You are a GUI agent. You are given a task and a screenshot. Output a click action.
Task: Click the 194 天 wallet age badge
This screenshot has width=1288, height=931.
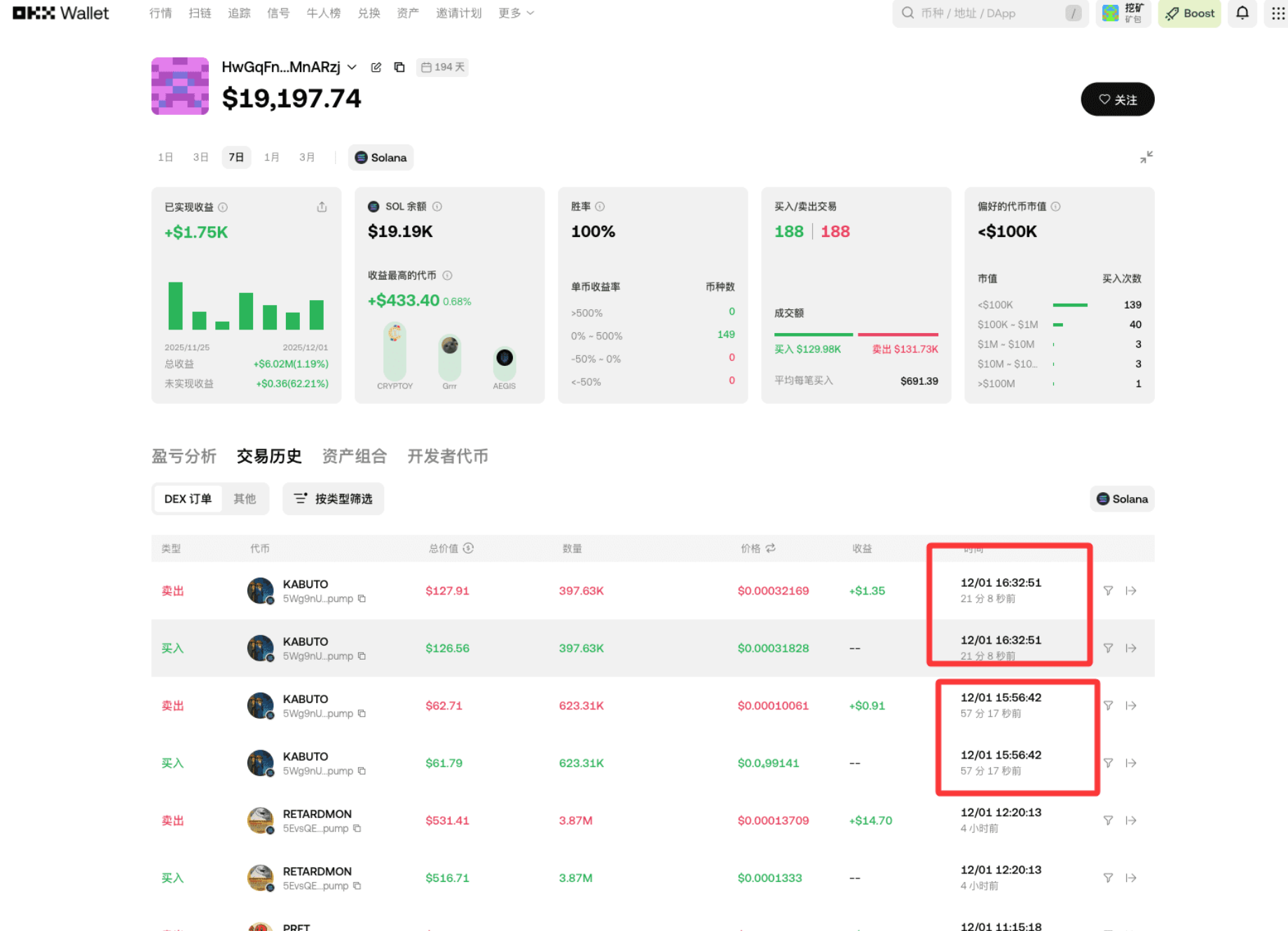click(x=442, y=67)
